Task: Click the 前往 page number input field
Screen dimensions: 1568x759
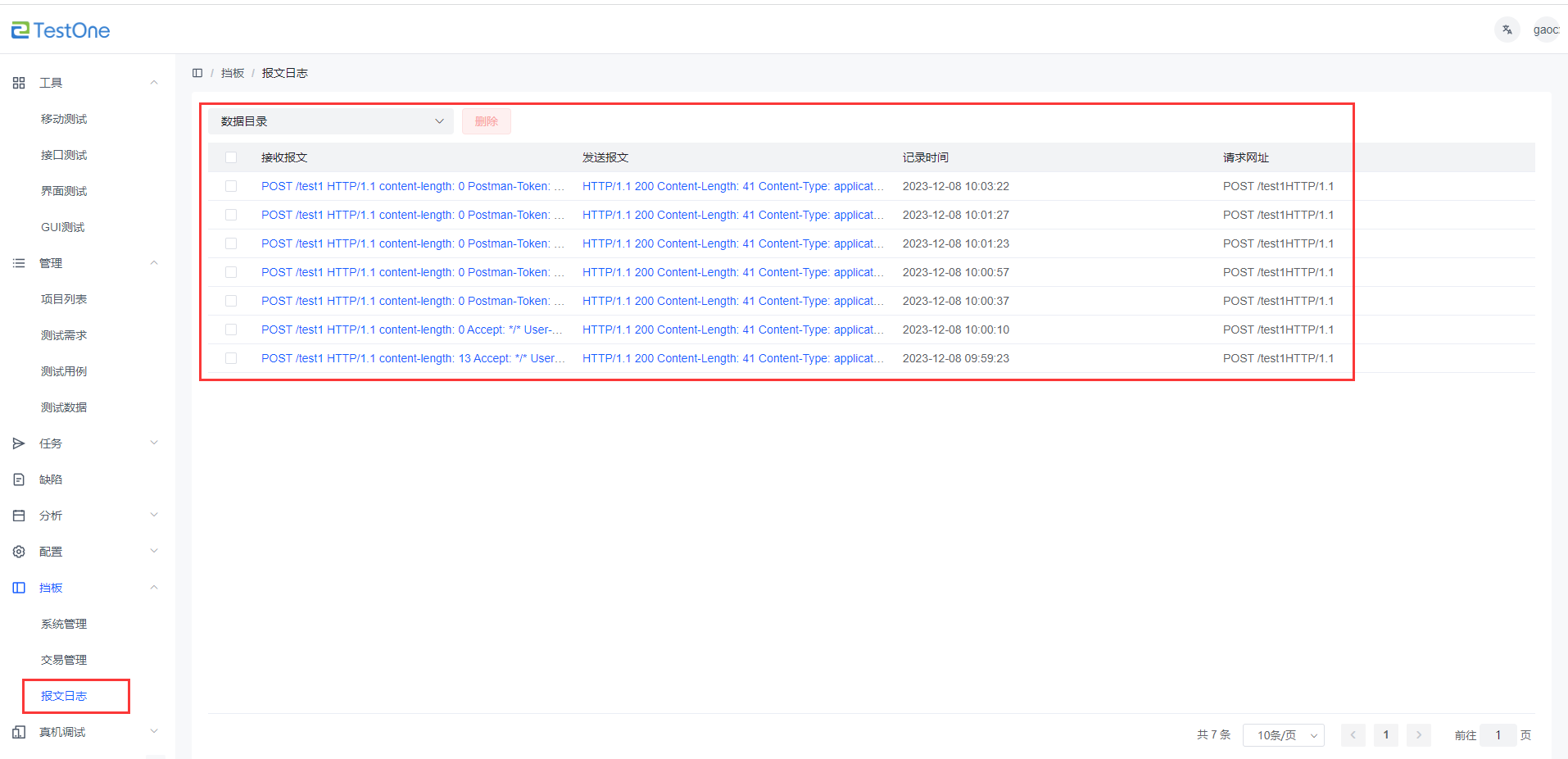Action: pyautogui.click(x=1498, y=735)
